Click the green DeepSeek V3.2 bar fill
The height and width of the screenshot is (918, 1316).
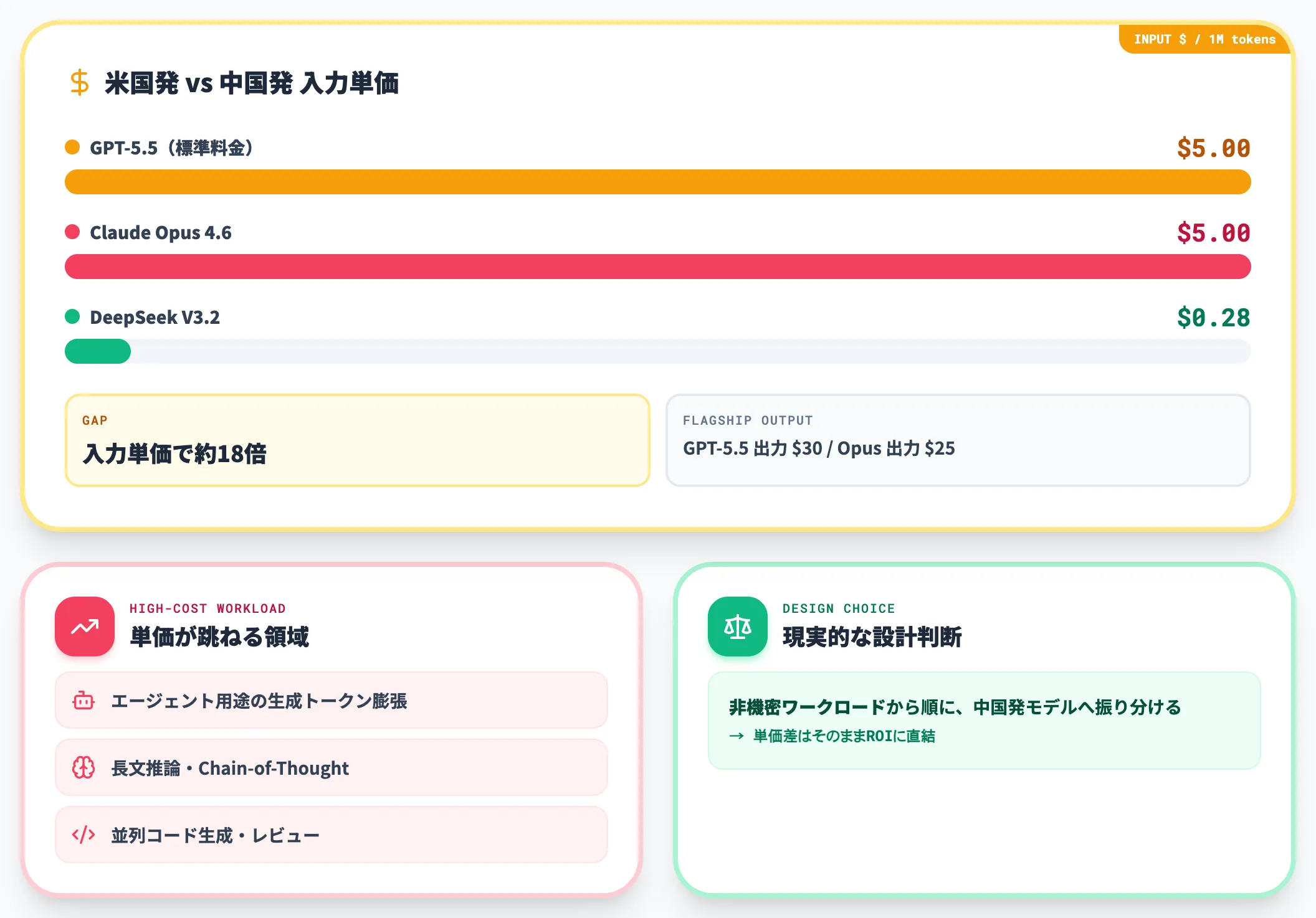tap(98, 351)
